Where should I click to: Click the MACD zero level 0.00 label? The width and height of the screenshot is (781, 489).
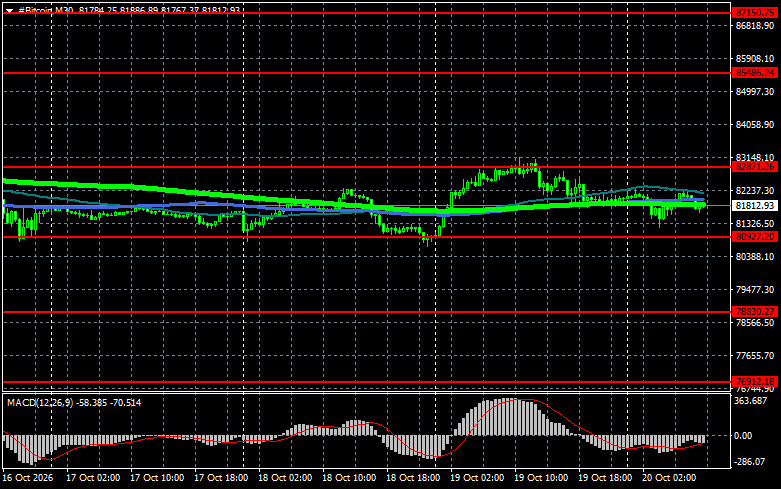pos(743,436)
